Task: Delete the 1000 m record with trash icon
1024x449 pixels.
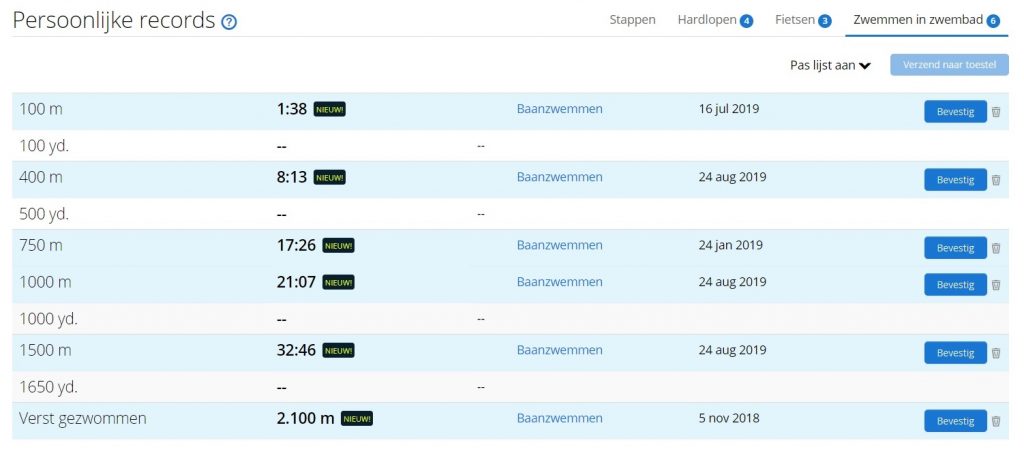Action: tap(996, 285)
